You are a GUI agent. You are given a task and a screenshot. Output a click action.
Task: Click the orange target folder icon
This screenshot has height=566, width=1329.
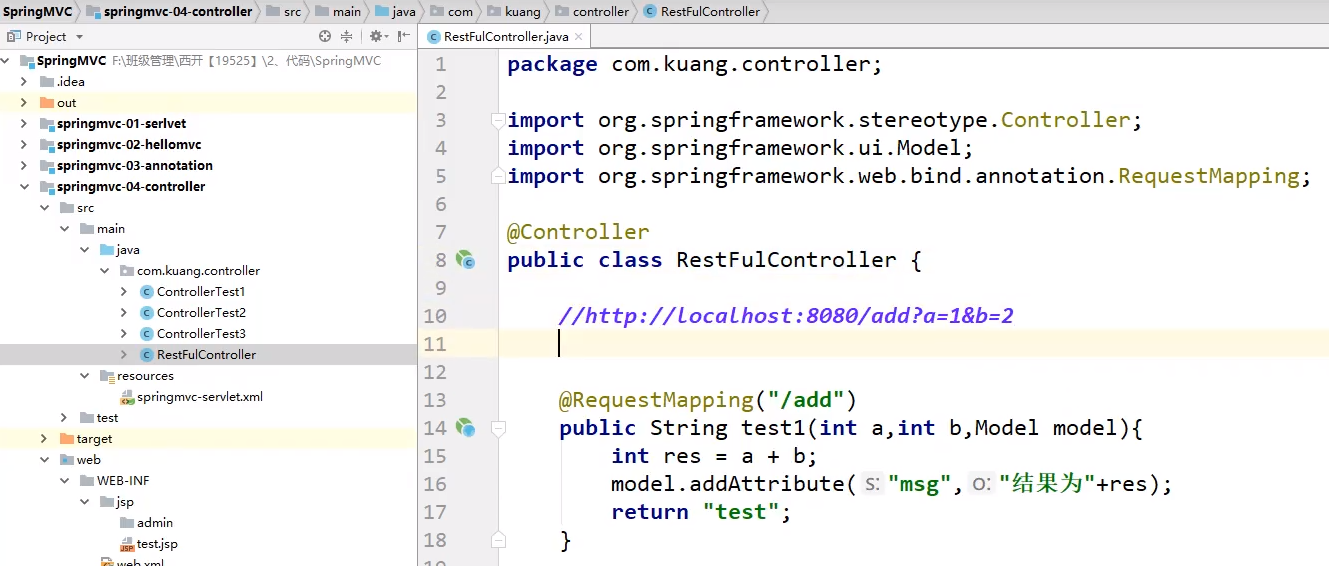(x=67, y=439)
